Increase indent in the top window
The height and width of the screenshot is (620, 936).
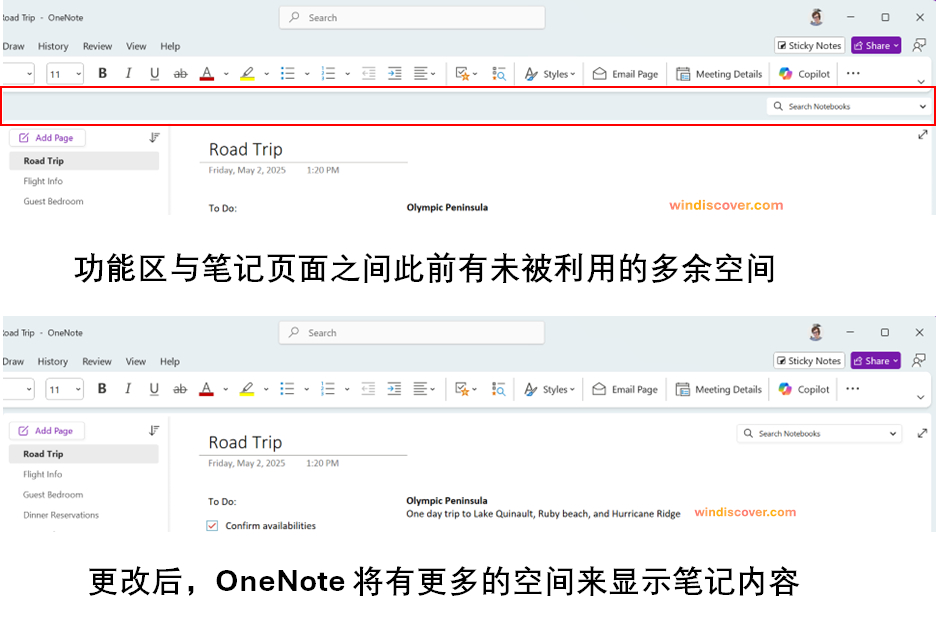coord(395,73)
